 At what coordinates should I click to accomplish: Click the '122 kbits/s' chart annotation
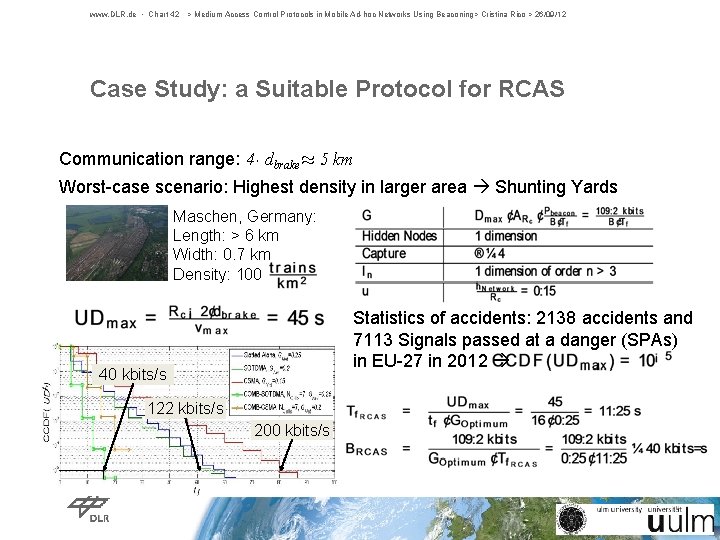(x=186, y=408)
